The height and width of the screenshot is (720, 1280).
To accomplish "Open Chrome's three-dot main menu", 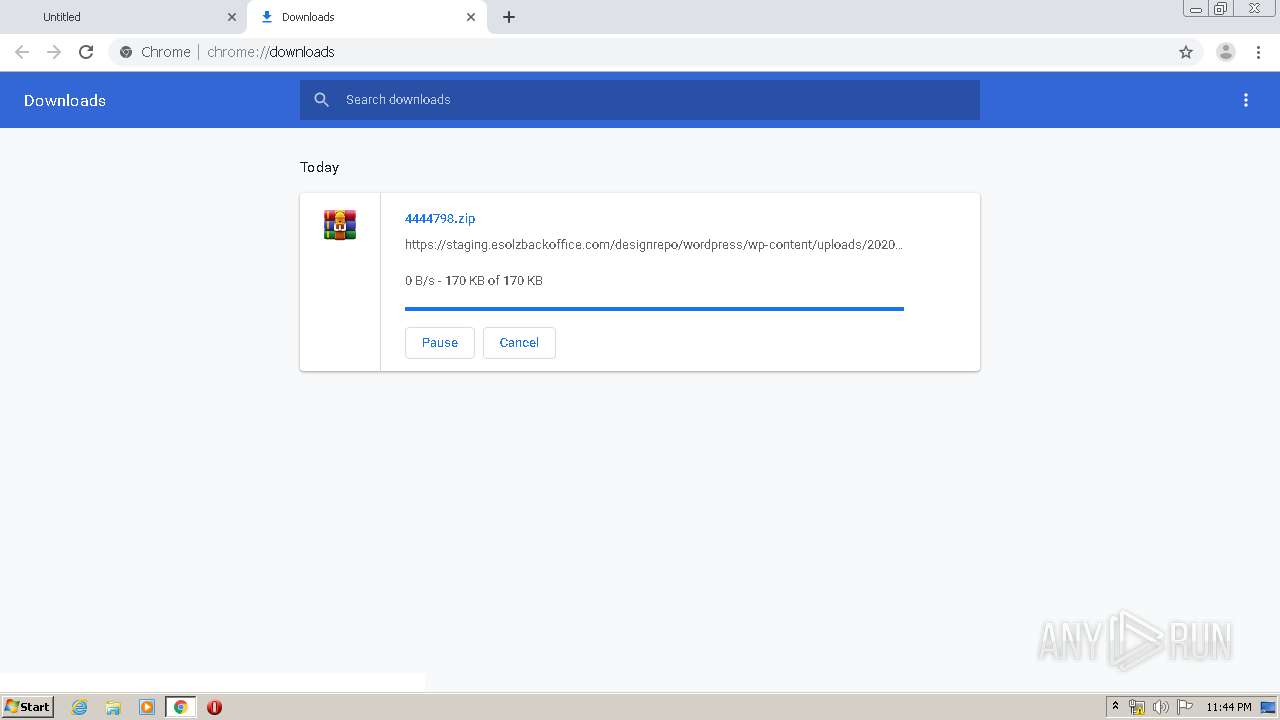I will coord(1258,52).
